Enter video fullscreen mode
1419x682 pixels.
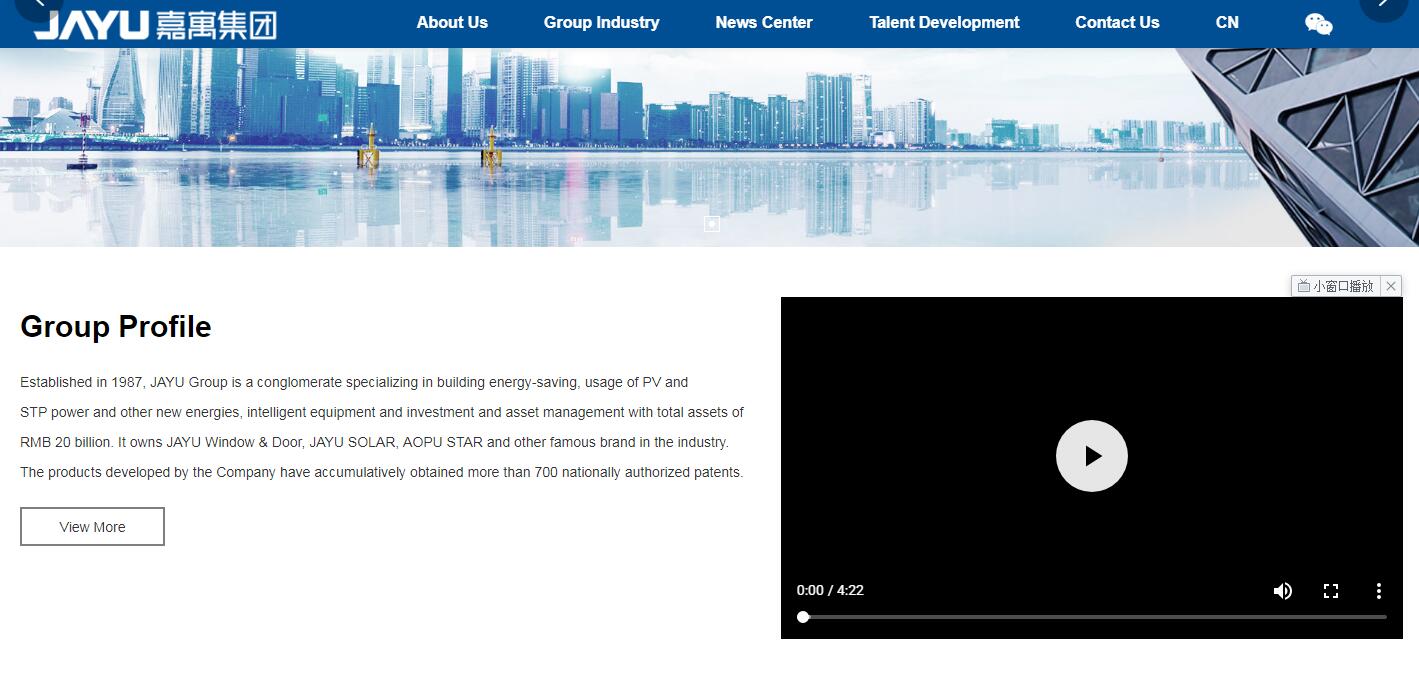tap(1331, 591)
